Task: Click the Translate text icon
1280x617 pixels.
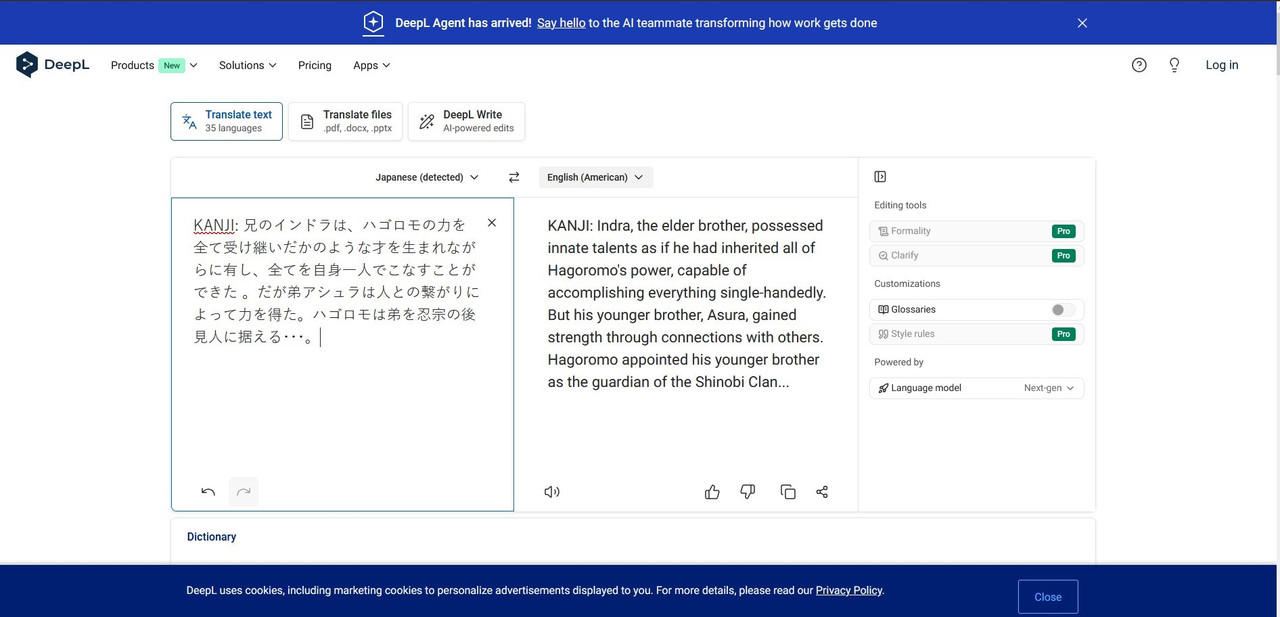Action: 189,122
